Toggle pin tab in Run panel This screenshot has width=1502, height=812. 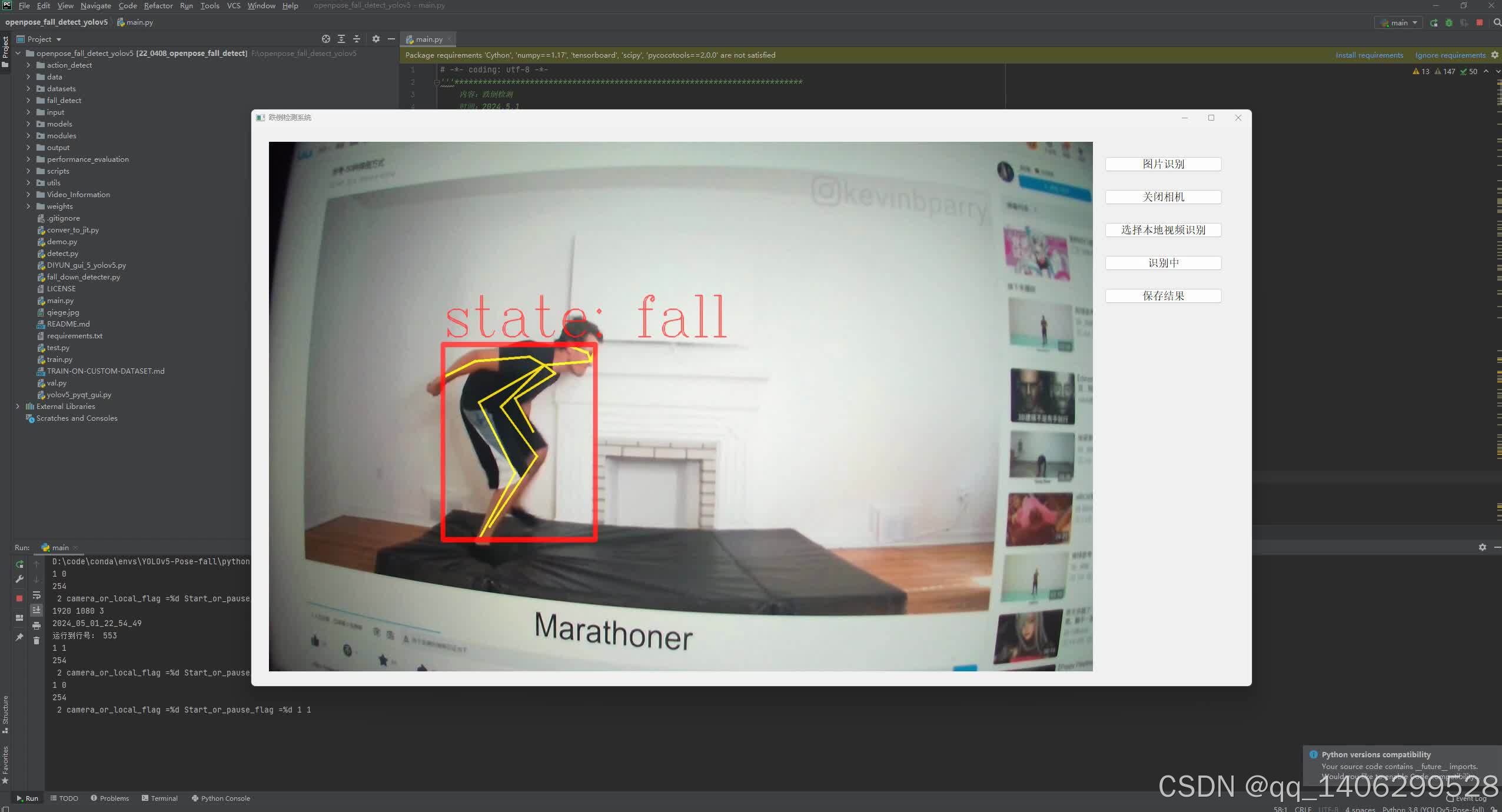click(x=19, y=637)
